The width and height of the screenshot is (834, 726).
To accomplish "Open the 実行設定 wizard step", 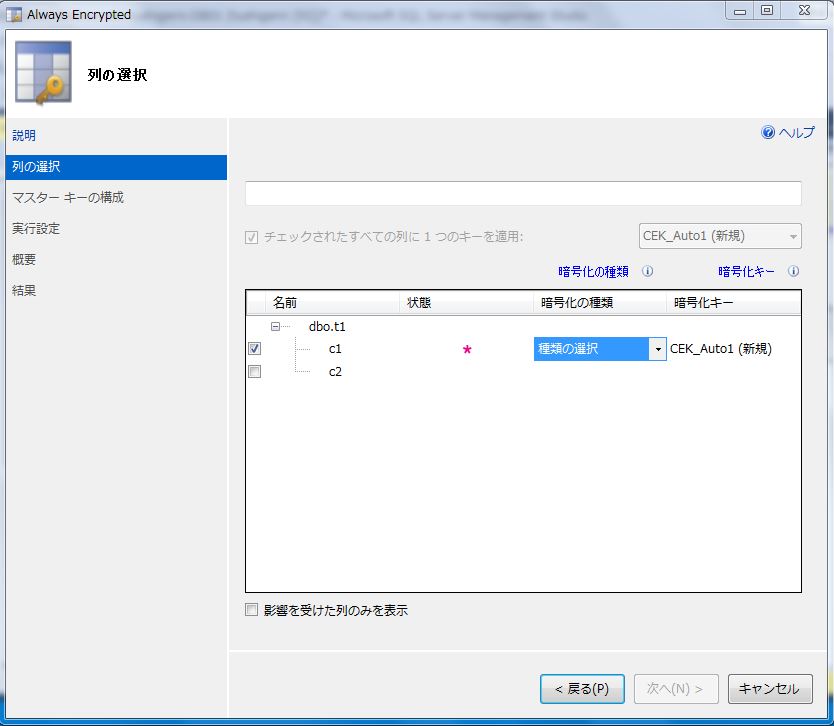I will point(36,229).
